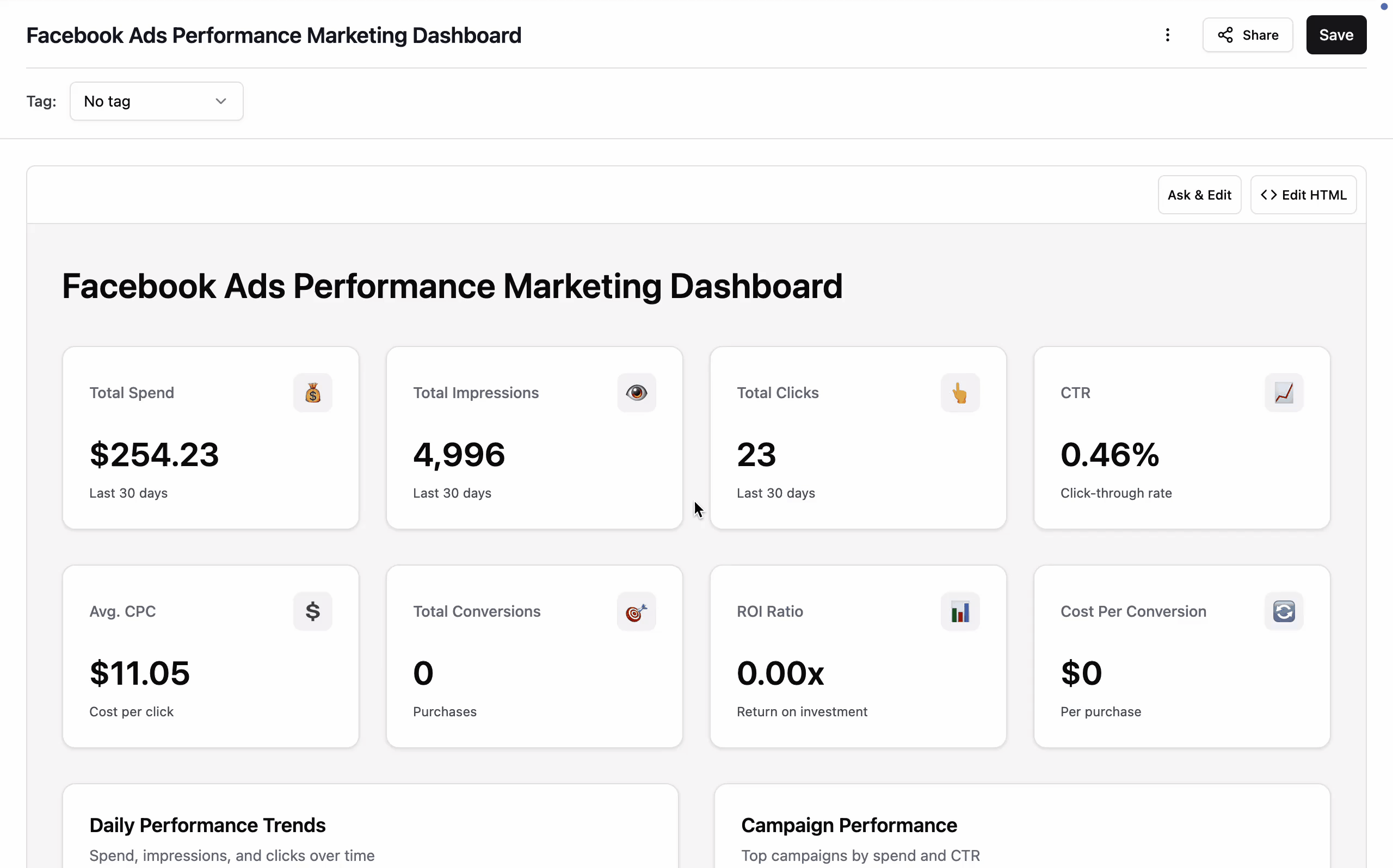The width and height of the screenshot is (1393, 868).
Task: Click the page title in the header bar
Action: coord(274,35)
